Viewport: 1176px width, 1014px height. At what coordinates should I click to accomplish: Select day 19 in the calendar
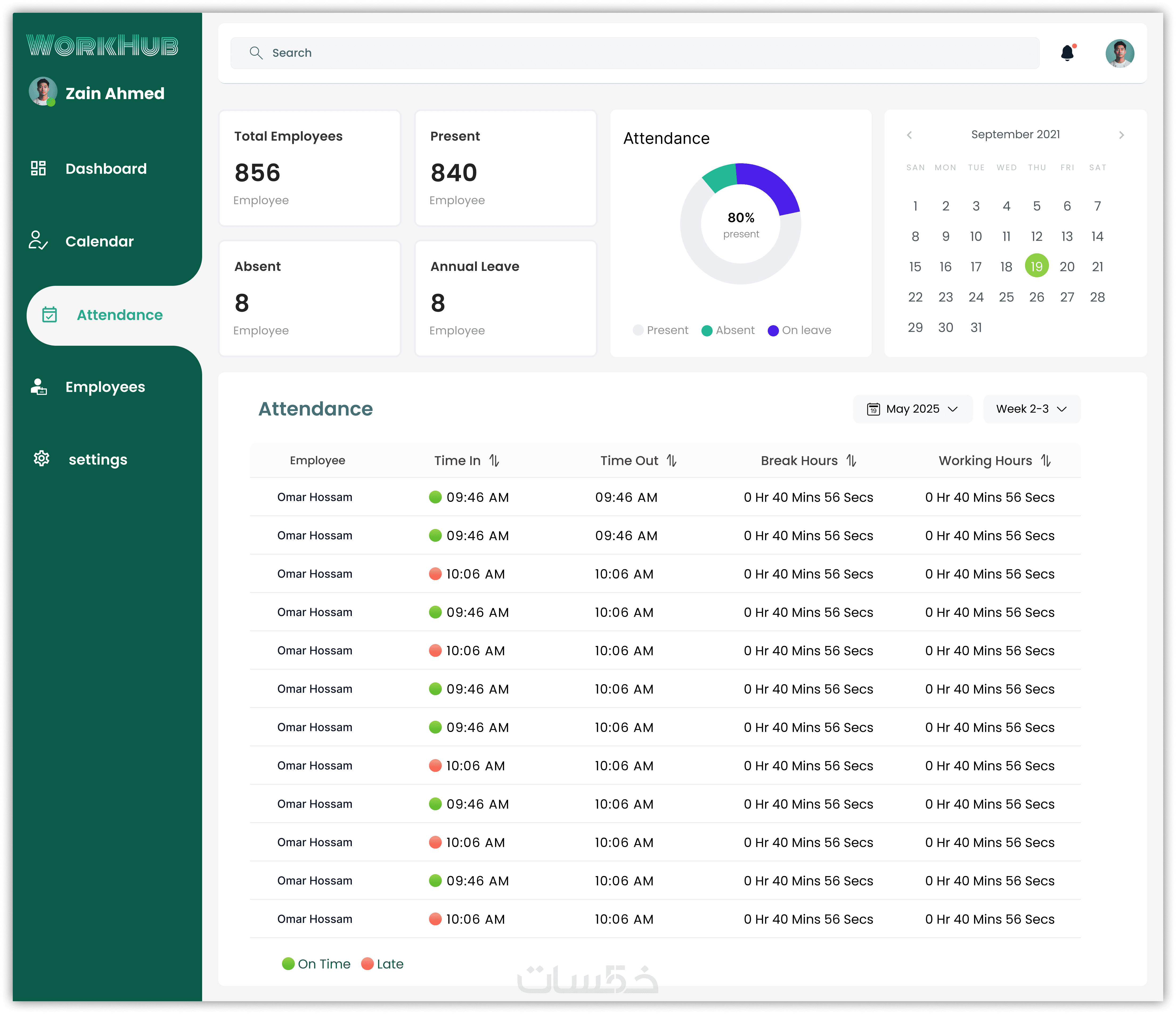[1036, 266]
